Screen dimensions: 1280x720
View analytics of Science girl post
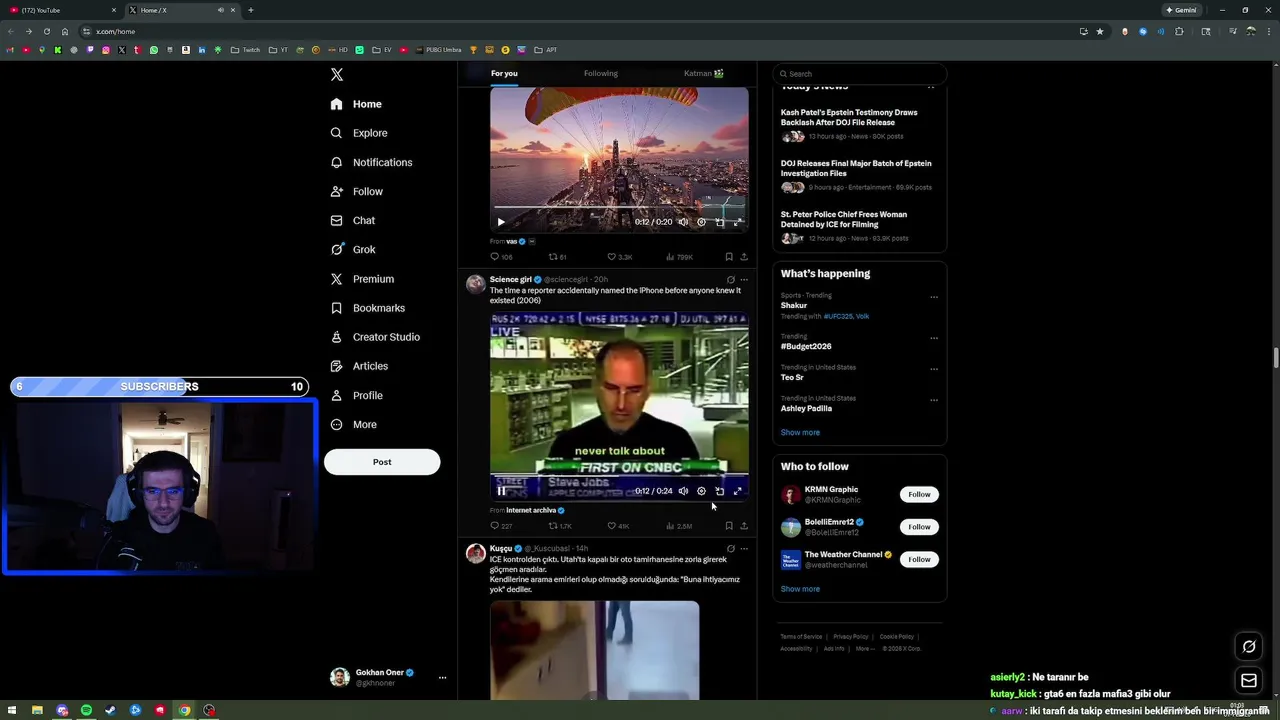pos(679,526)
